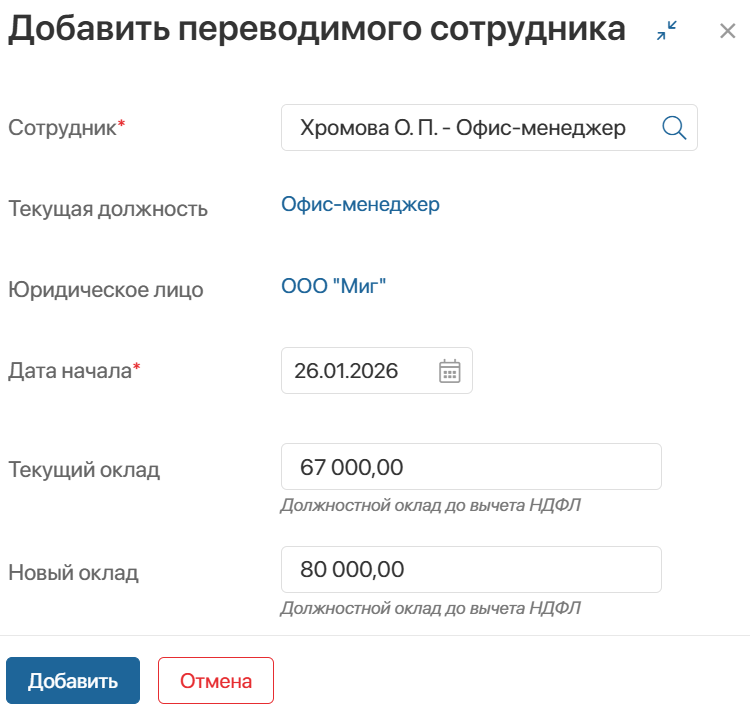Click the Новый оклад label
The width and height of the screenshot is (750, 712).
73,572
